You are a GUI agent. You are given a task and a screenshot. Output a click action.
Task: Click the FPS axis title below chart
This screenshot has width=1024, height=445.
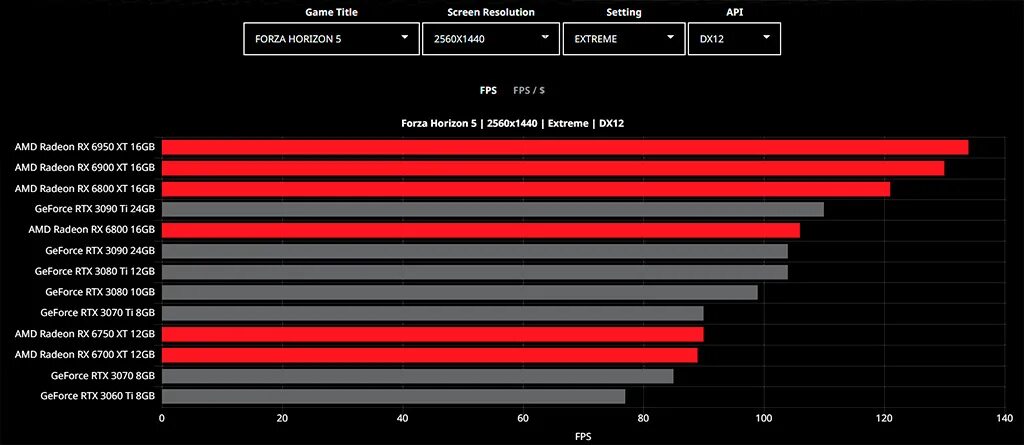[584, 436]
